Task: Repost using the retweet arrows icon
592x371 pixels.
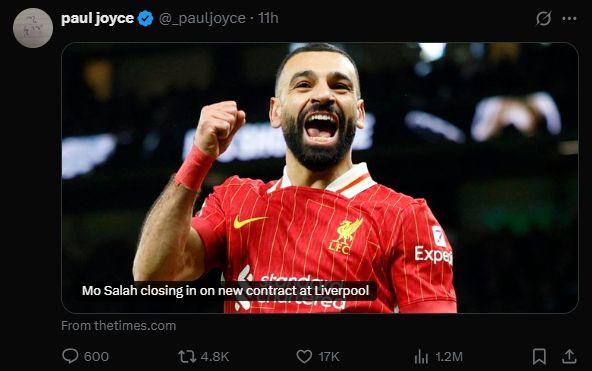Action: (187, 356)
